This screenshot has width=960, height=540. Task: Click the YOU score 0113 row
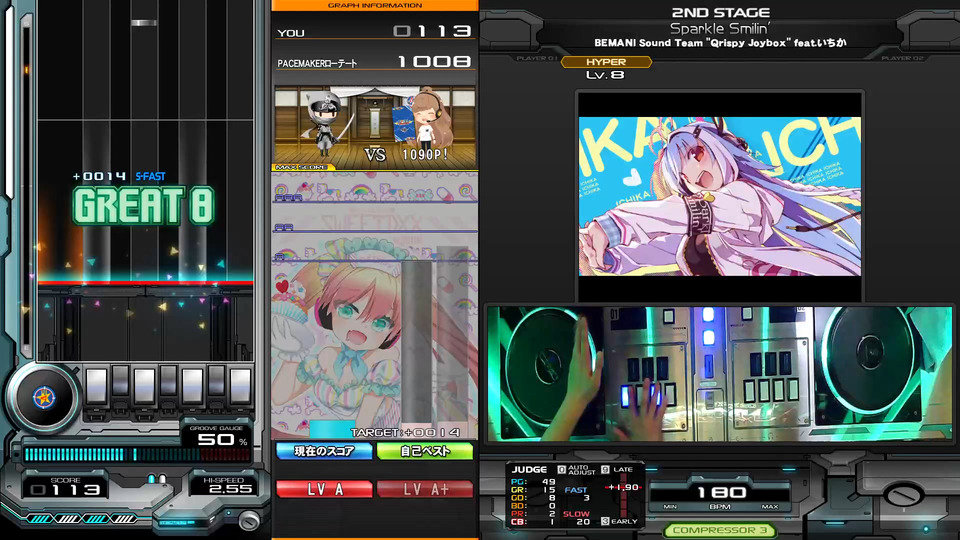tap(375, 31)
